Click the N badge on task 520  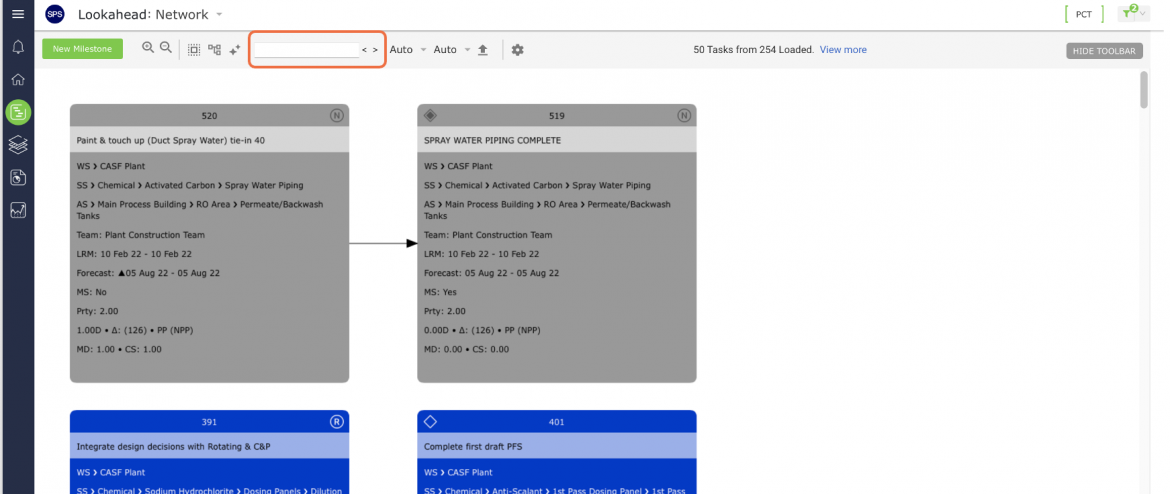[337, 116]
